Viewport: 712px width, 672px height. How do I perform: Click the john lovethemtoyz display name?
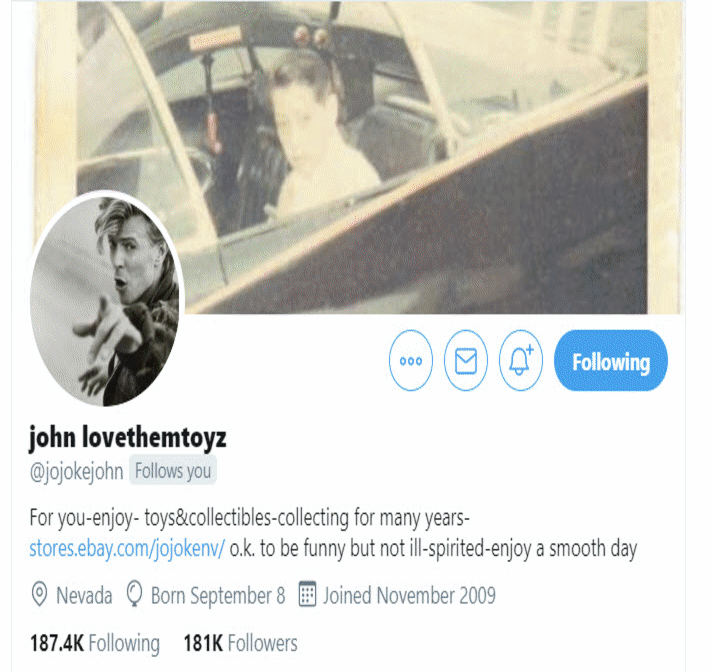[x=128, y=438]
